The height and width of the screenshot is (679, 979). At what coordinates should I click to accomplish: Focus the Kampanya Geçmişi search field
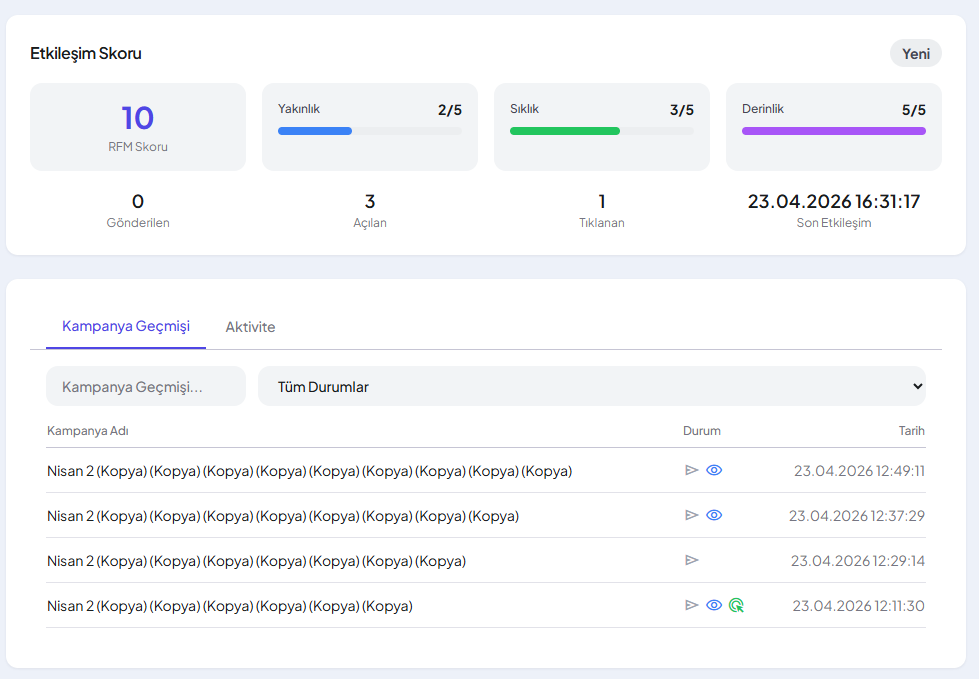146,386
